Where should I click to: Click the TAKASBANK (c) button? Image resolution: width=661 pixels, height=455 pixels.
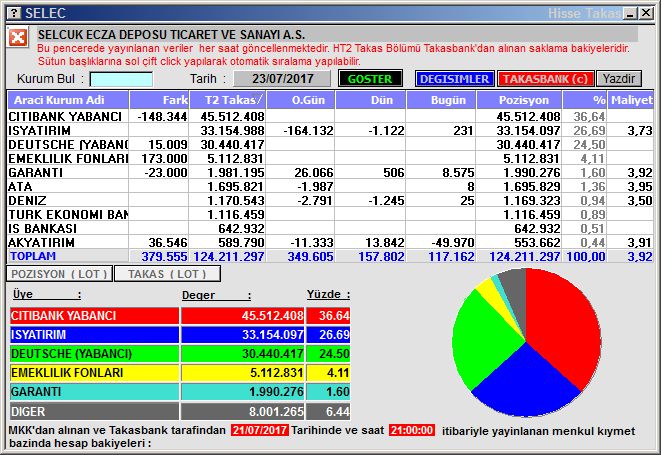(x=545, y=79)
